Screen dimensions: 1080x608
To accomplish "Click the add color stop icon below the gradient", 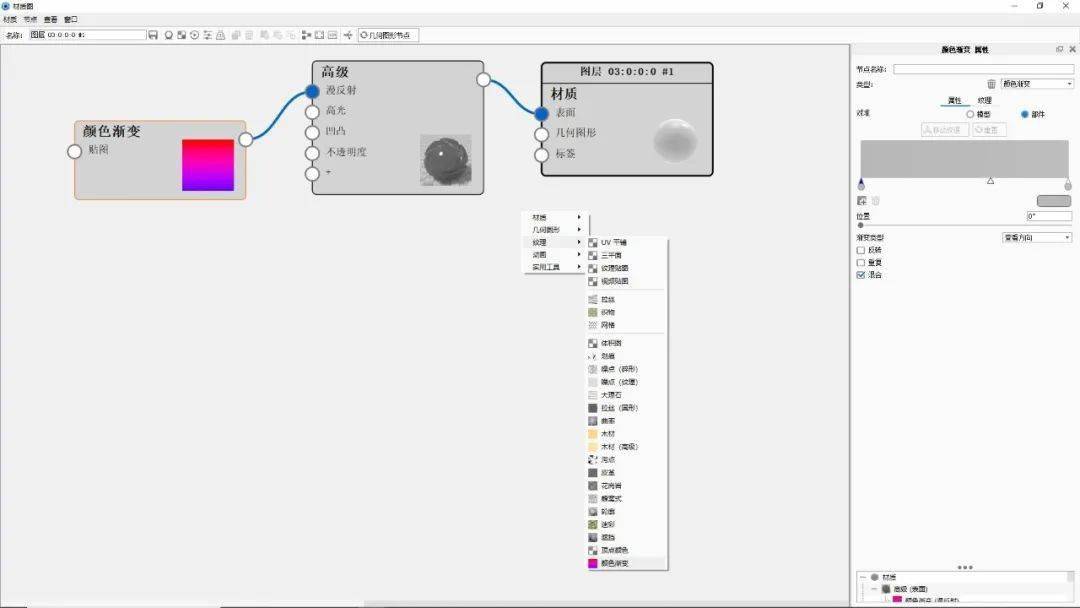I will [860, 200].
